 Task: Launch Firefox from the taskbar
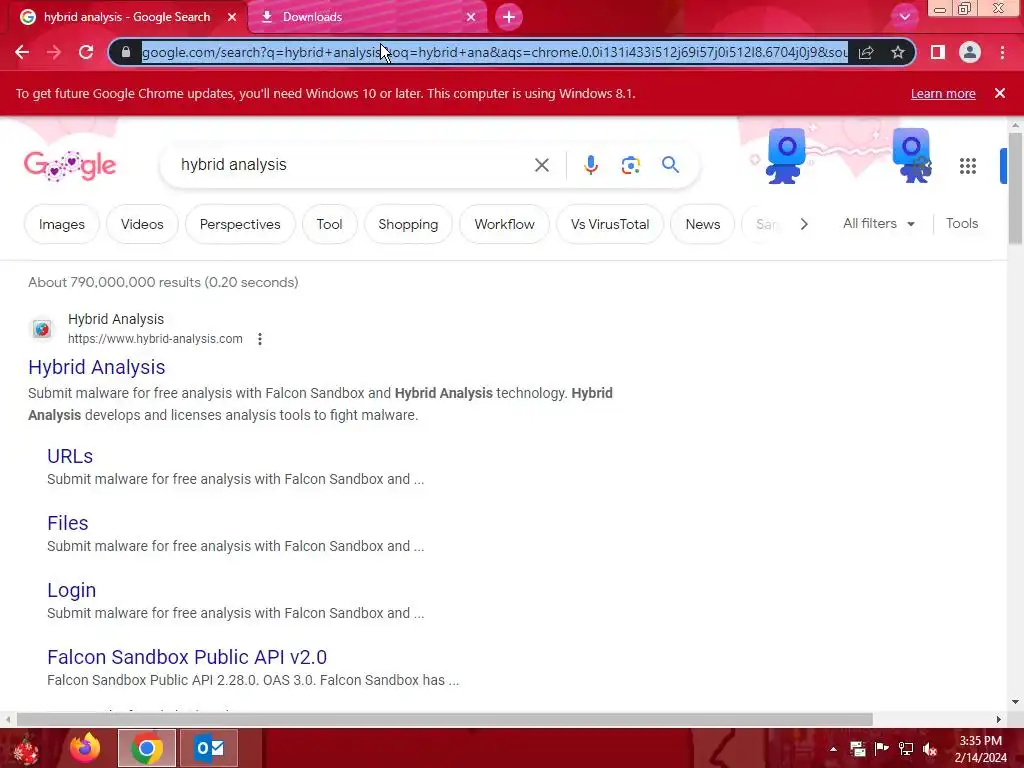point(85,748)
